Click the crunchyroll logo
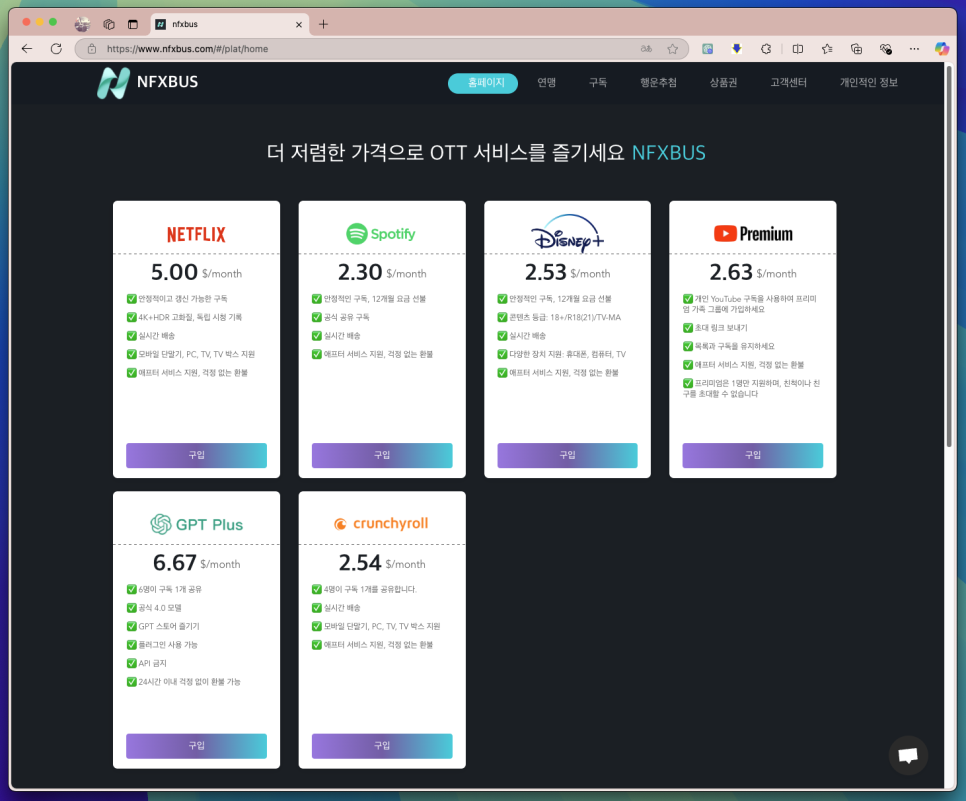This screenshot has width=966, height=801. (381, 524)
